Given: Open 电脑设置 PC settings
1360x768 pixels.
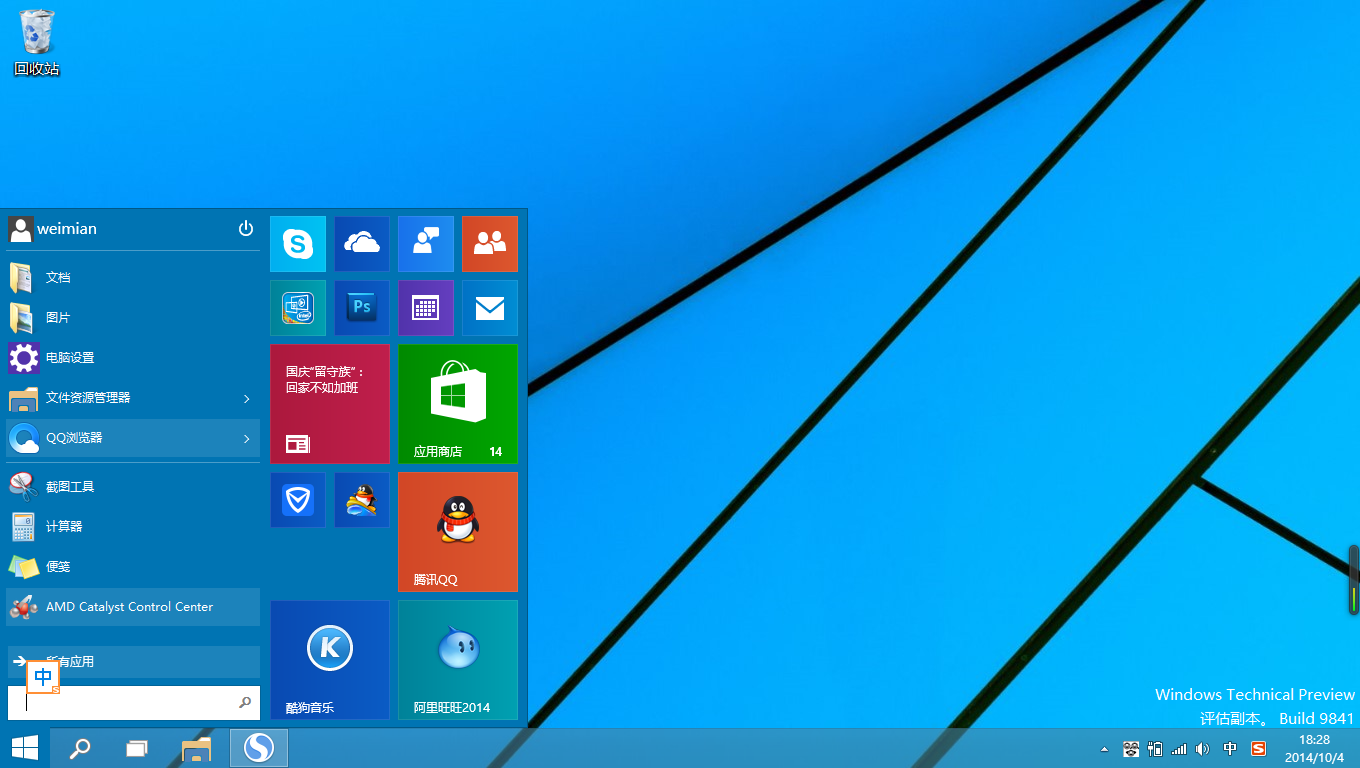Looking at the screenshot, I should [x=133, y=357].
